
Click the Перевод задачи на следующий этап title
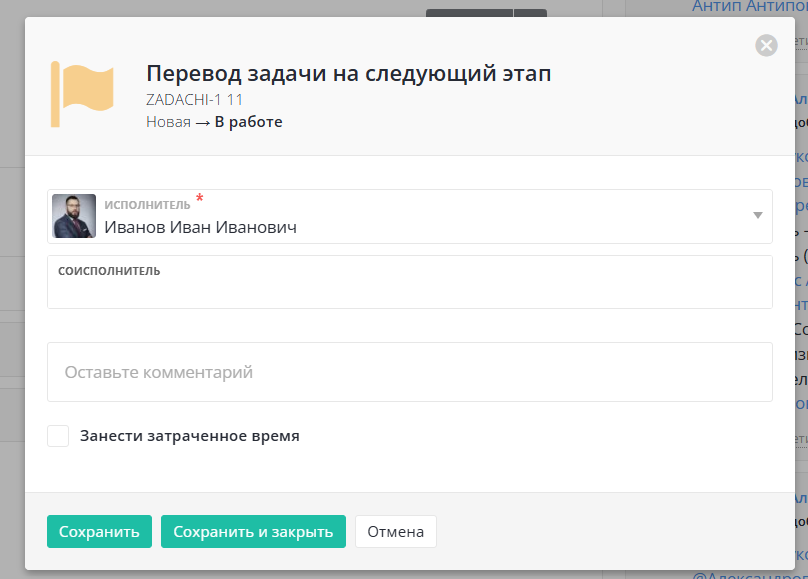[348, 73]
